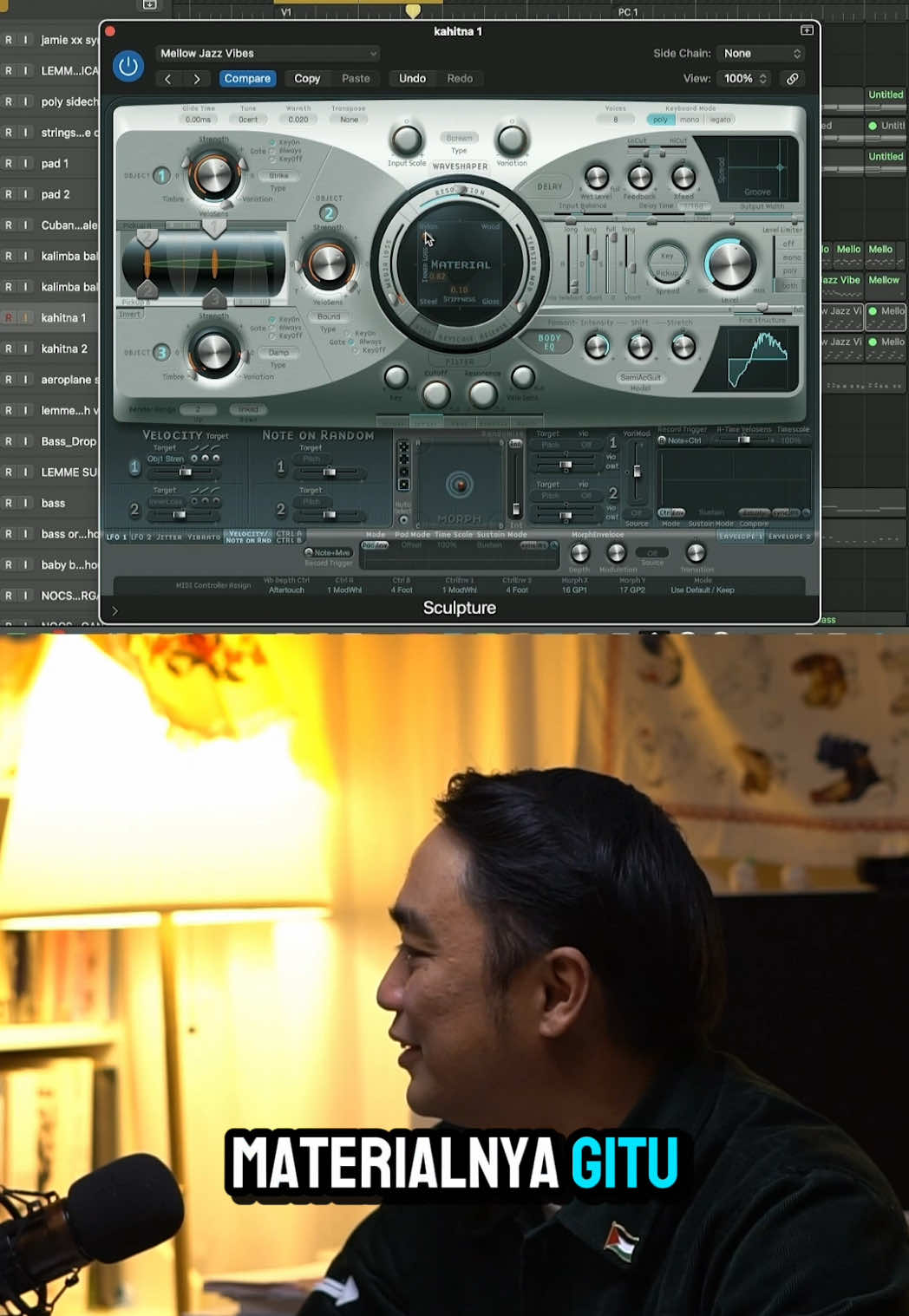Toggle Object 3 on/off button
Screen dimensions: 909x1316
click(161, 353)
